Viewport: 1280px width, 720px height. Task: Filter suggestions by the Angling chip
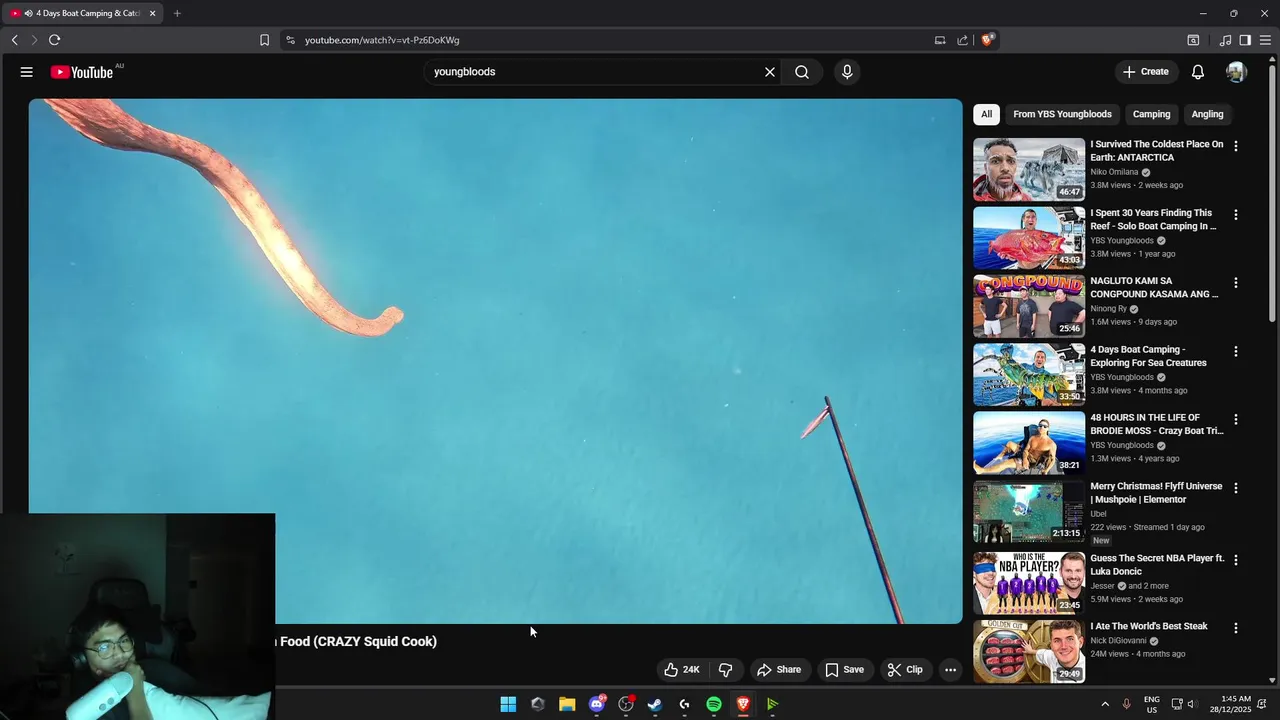1207,114
